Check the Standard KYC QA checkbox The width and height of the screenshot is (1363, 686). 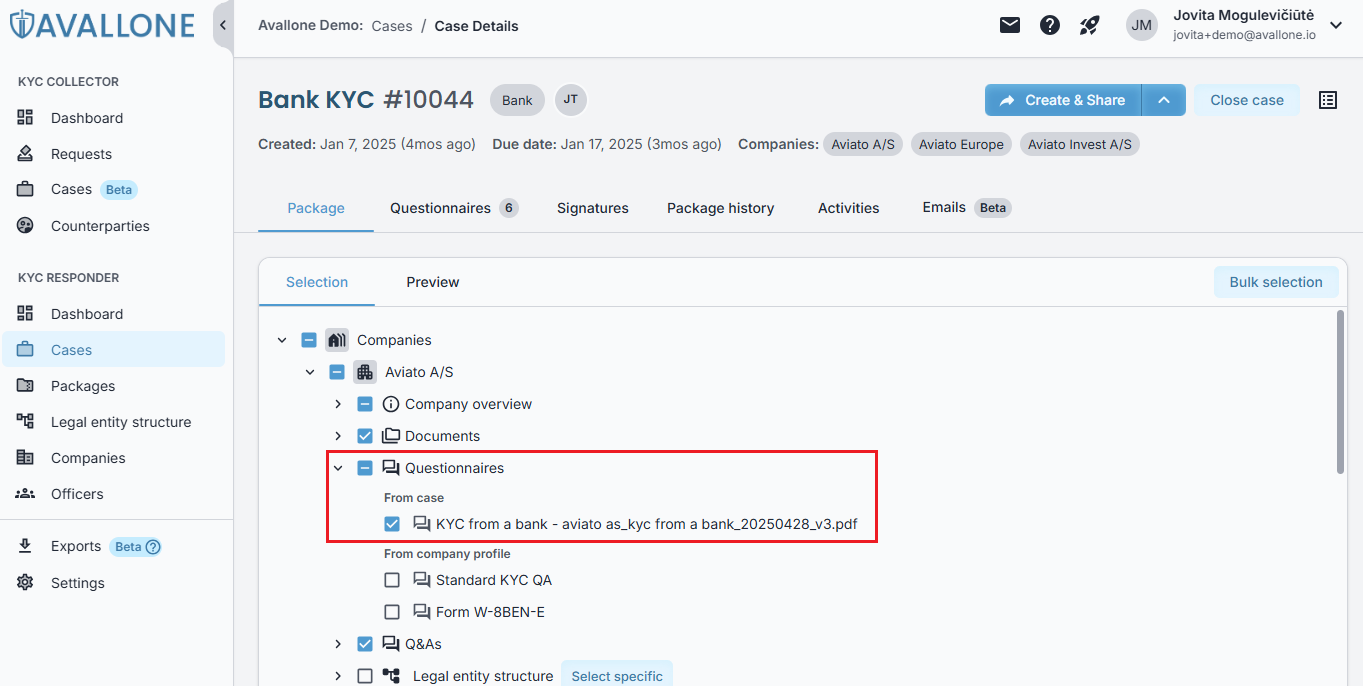click(x=392, y=580)
